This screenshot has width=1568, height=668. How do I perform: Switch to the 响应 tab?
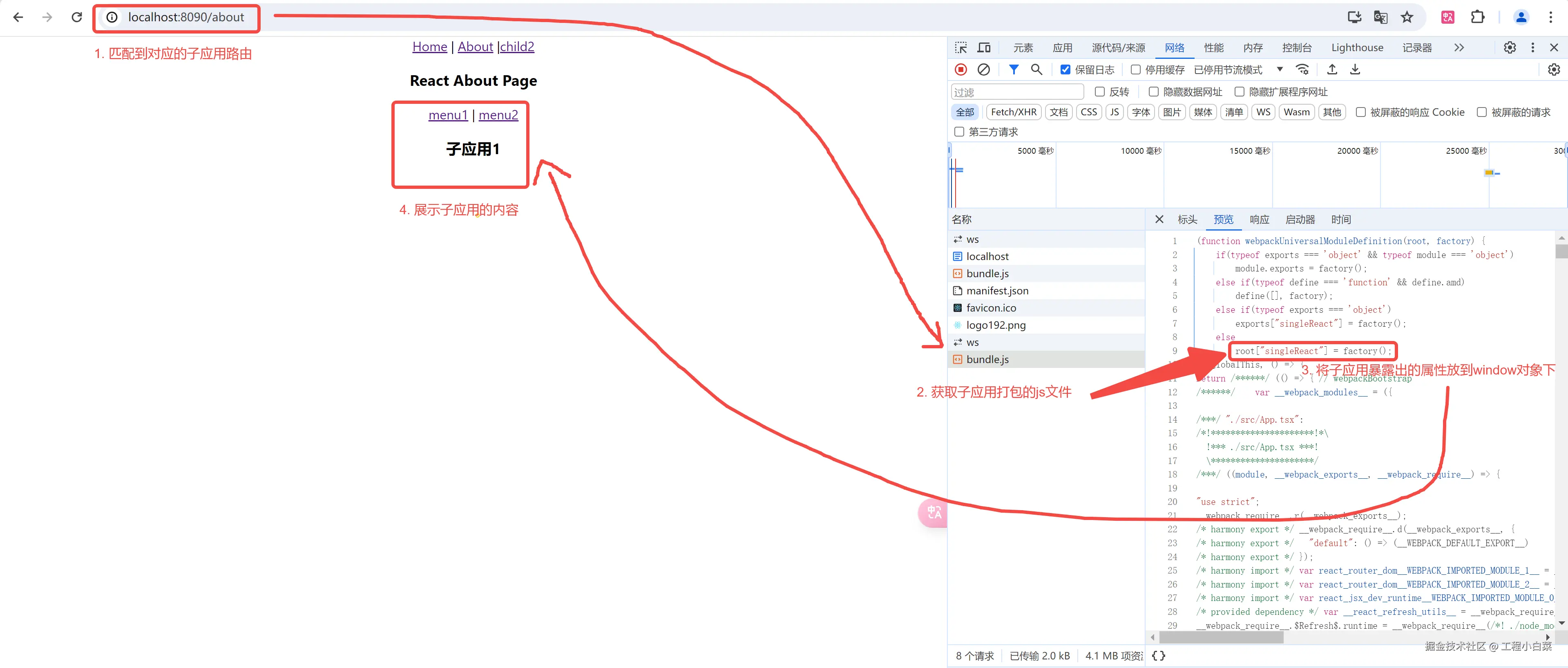[1259, 219]
